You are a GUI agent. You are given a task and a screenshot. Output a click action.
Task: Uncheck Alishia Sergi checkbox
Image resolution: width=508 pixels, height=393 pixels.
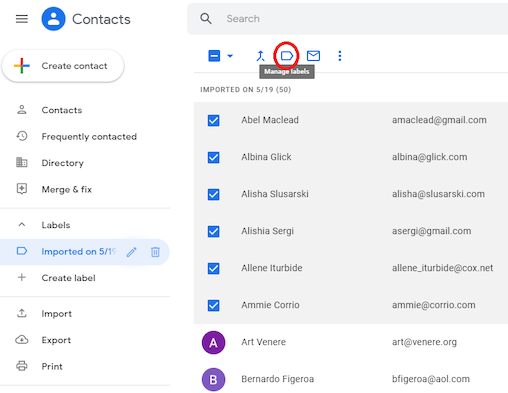213,231
